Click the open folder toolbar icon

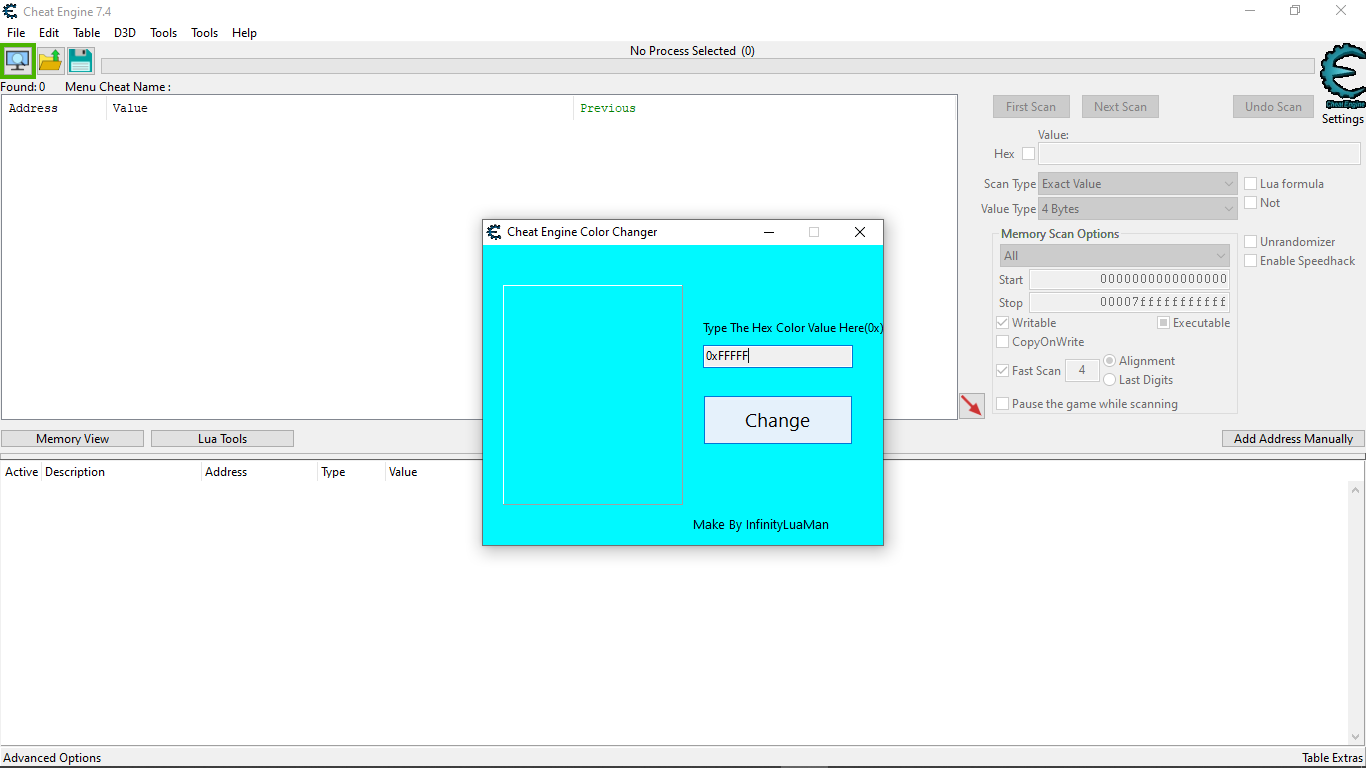point(50,60)
